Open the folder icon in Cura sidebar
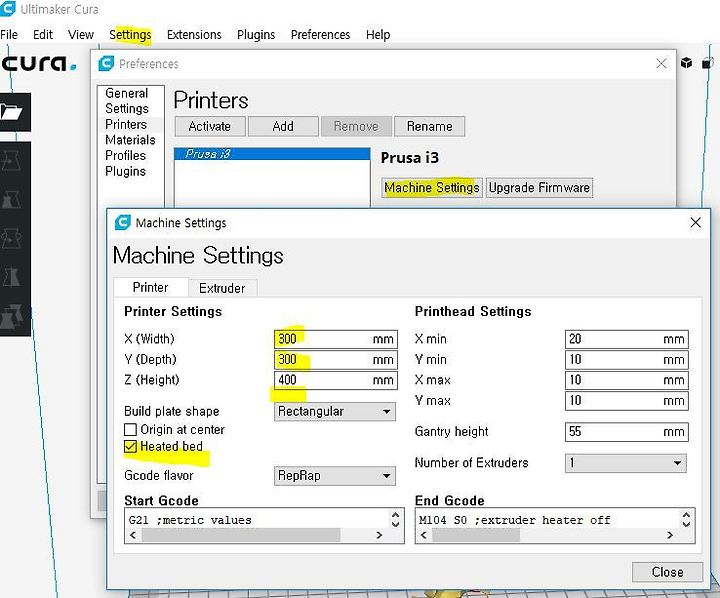 click(12, 112)
